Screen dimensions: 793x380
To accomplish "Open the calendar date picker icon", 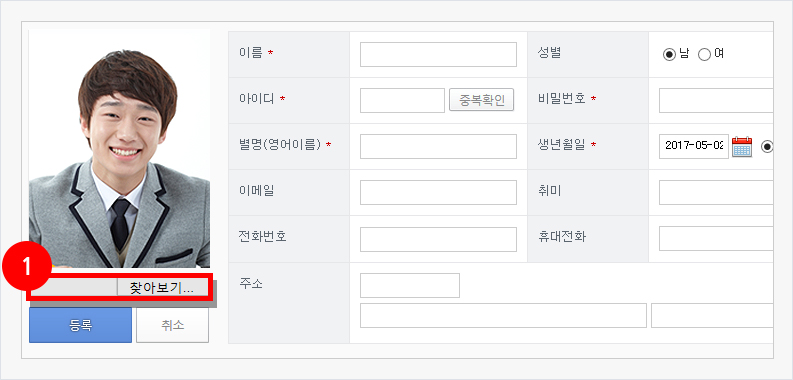I will pyautogui.click(x=742, y=147).
